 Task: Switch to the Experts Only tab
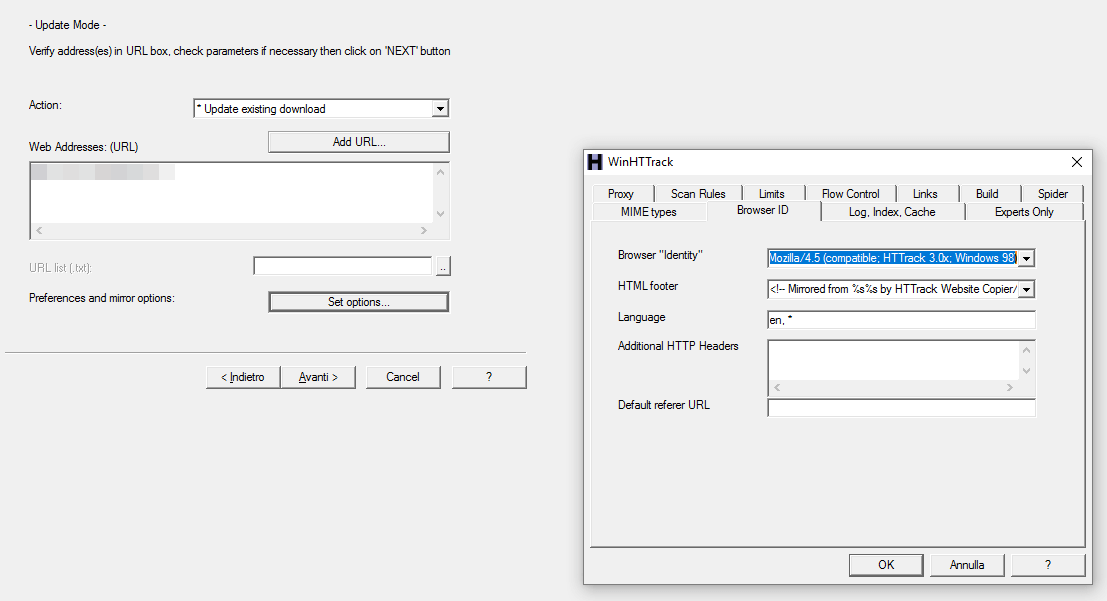1024,212
